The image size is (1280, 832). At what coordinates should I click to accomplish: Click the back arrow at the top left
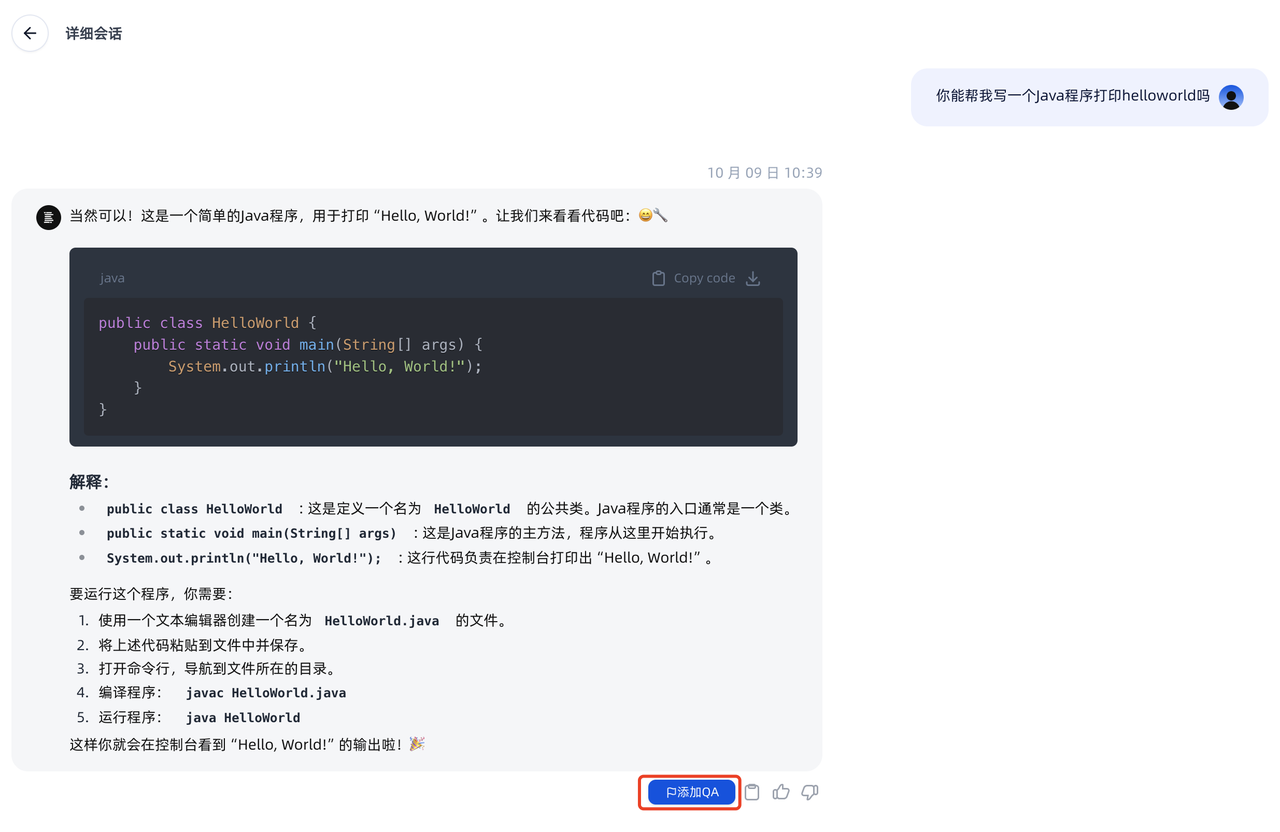point(29,33)
